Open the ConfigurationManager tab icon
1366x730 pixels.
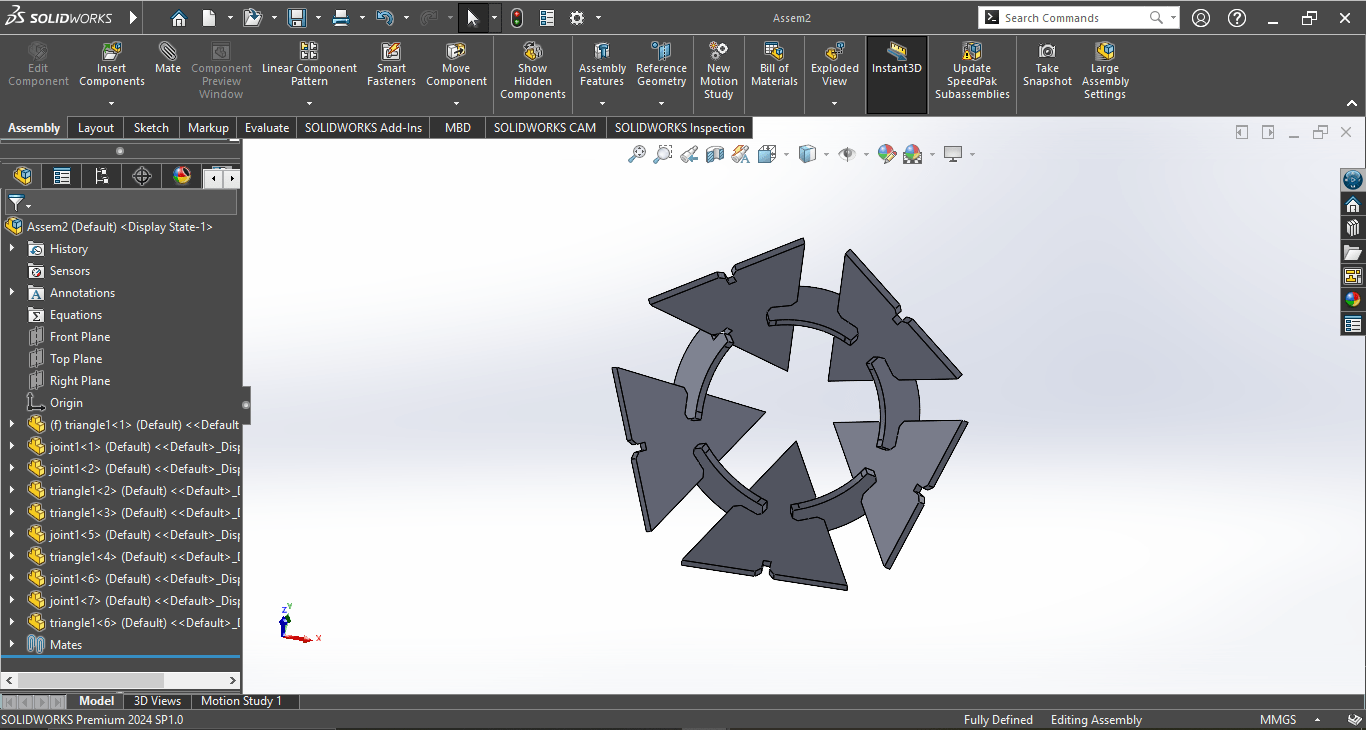click(102, 176)
